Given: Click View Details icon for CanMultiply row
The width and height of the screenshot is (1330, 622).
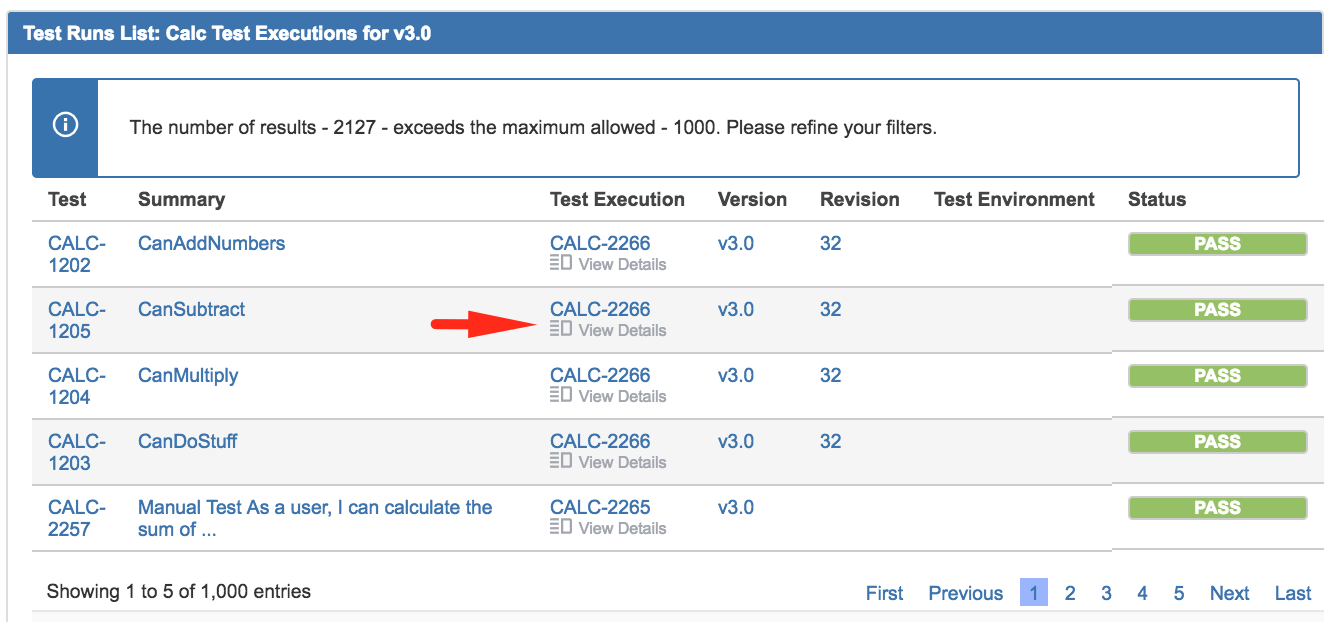Looking at the screenshot, I should [561, 395].
